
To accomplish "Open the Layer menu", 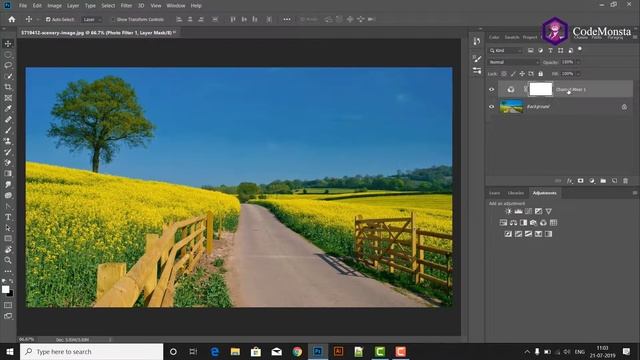I will tap(73, 6).
